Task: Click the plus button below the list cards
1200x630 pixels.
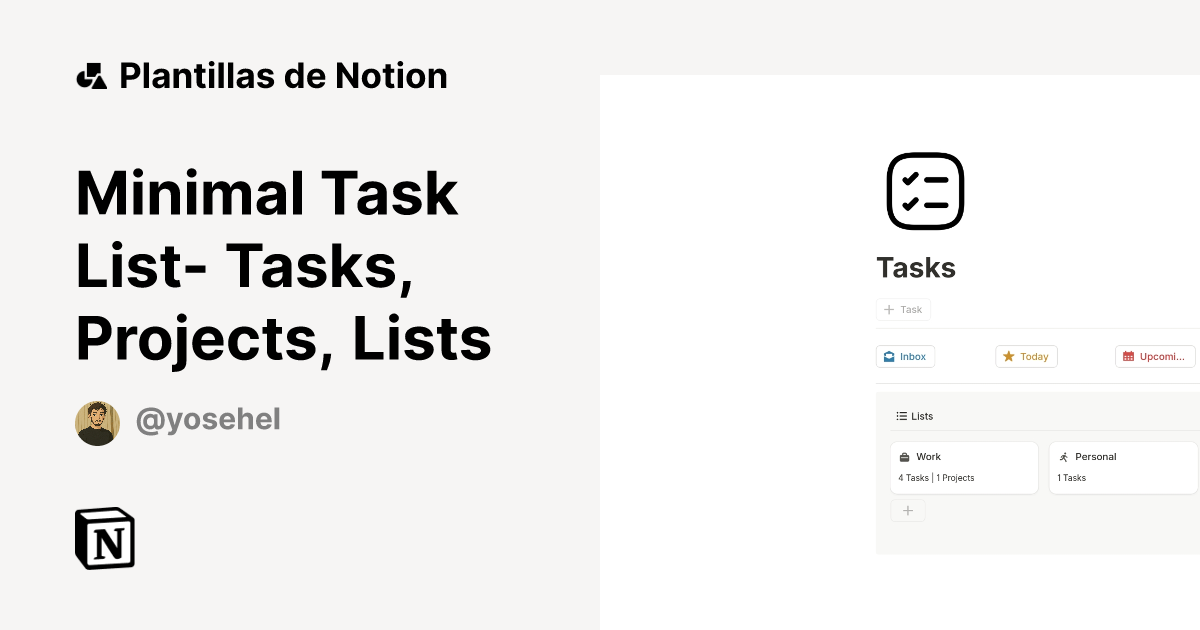Action: (x=908, y=510)
